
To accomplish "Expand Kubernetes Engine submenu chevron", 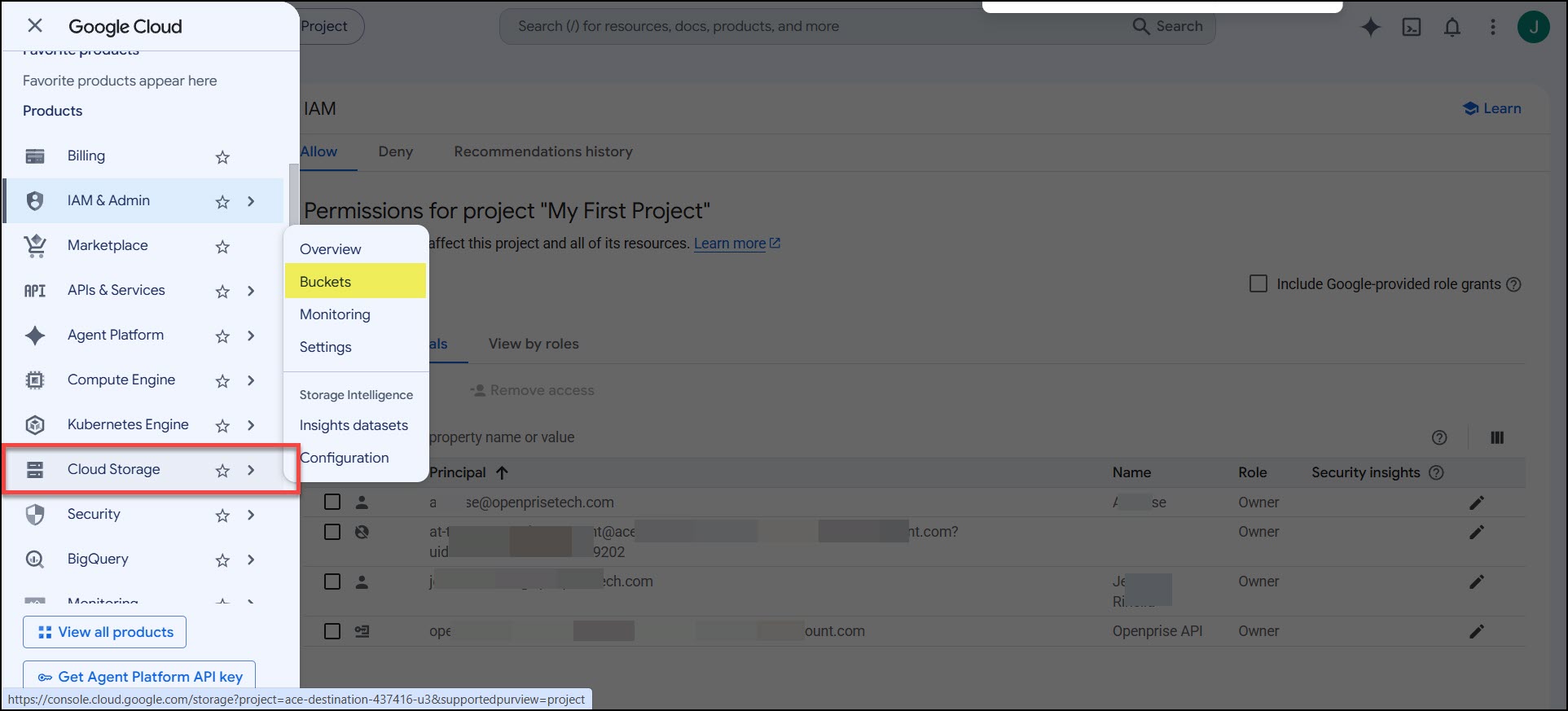I will (251, 425).
